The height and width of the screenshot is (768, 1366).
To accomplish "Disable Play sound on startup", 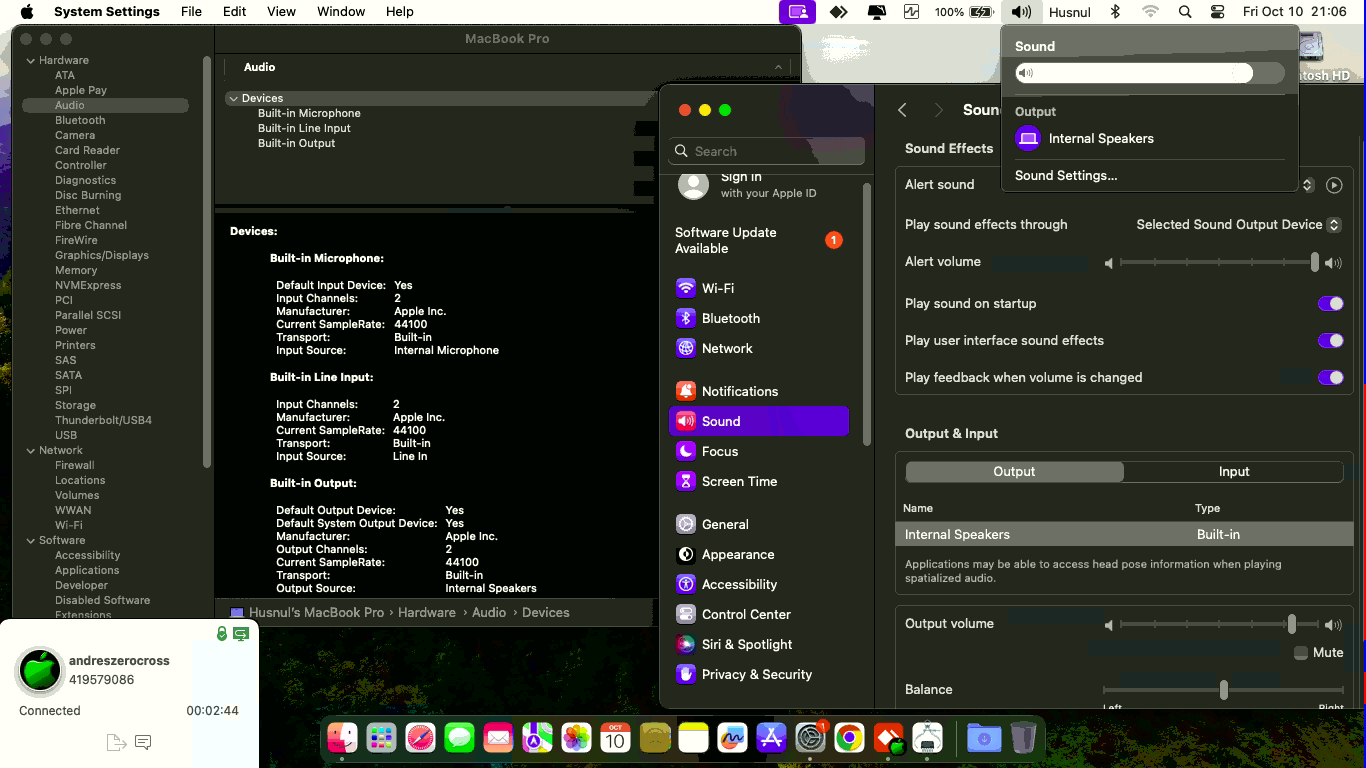I will [x=1330, y=304].
